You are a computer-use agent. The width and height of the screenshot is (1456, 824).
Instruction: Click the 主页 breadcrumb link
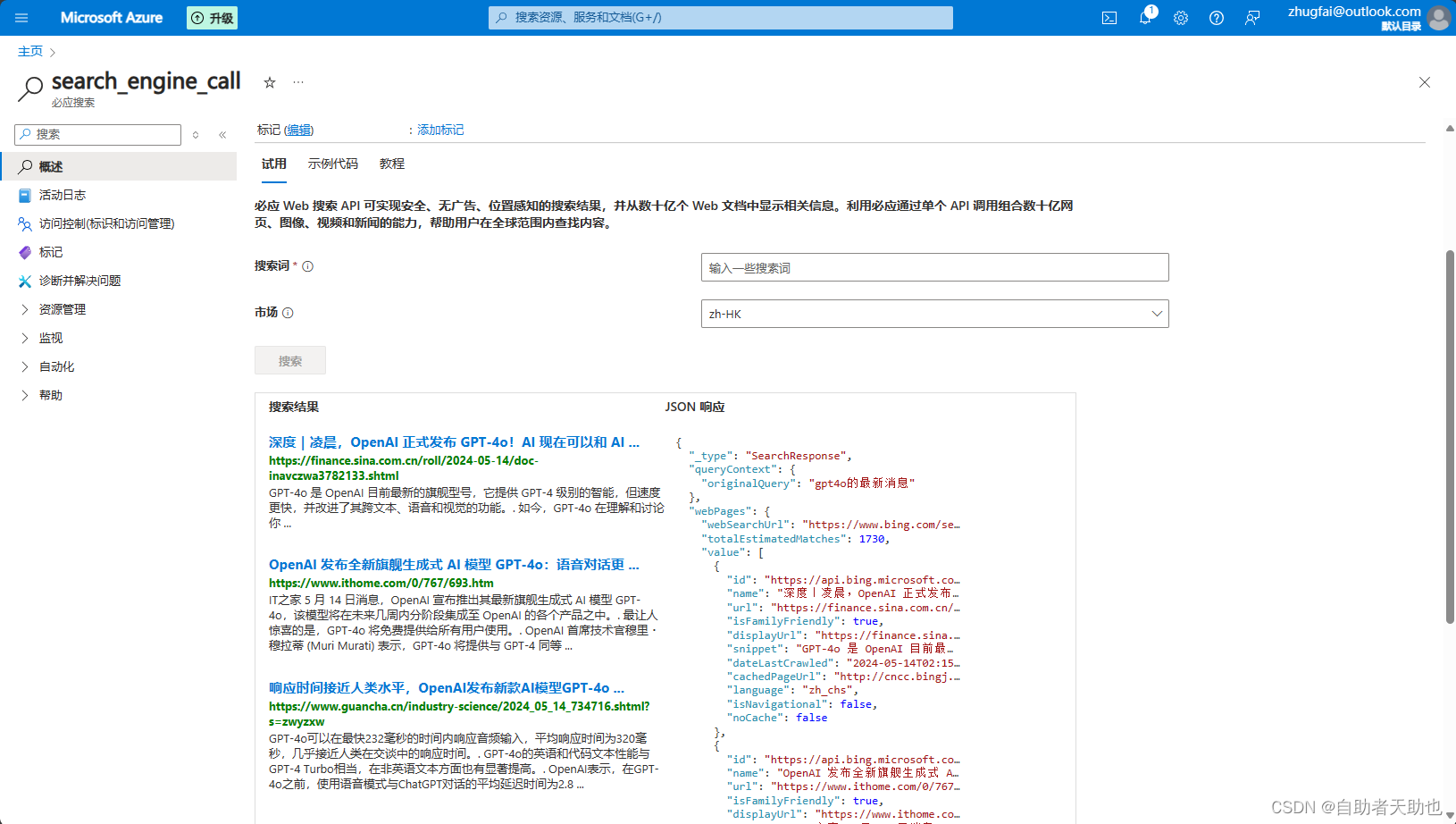click(x=30, y=52)
